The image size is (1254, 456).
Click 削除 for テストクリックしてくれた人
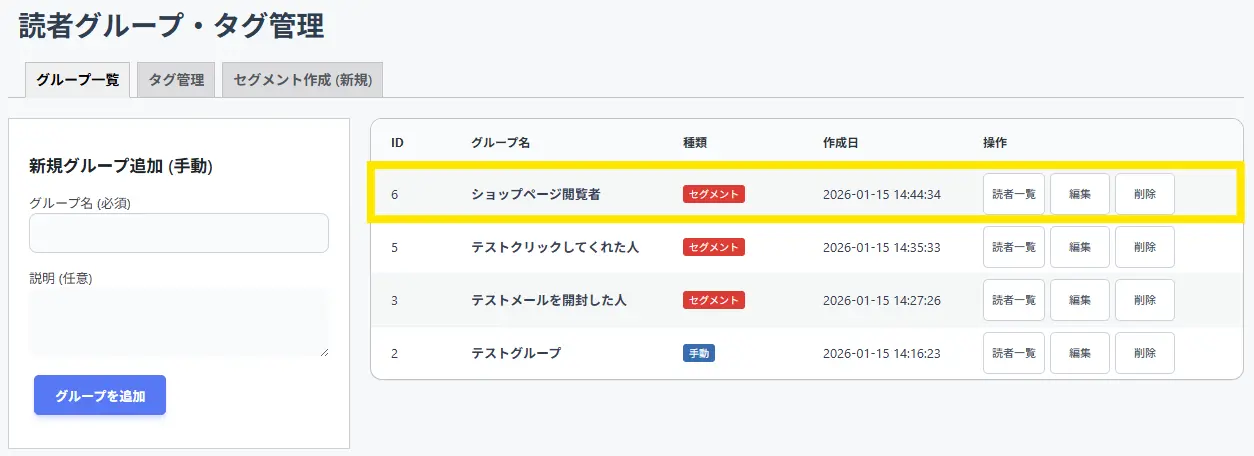pos(1144,247)
